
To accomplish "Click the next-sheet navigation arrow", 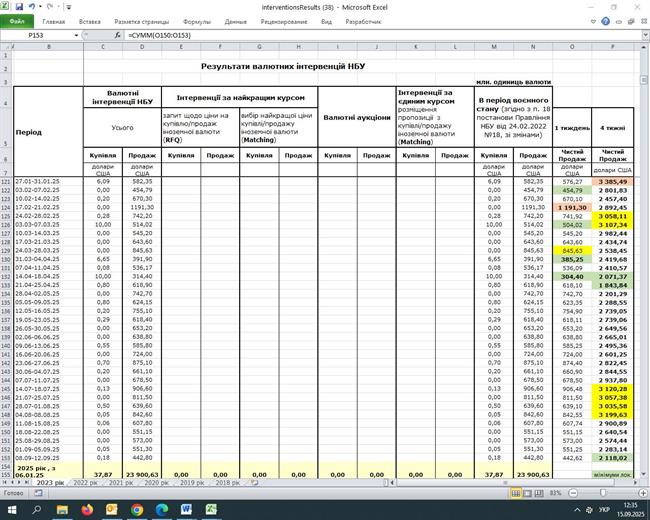I will (19, 483).
